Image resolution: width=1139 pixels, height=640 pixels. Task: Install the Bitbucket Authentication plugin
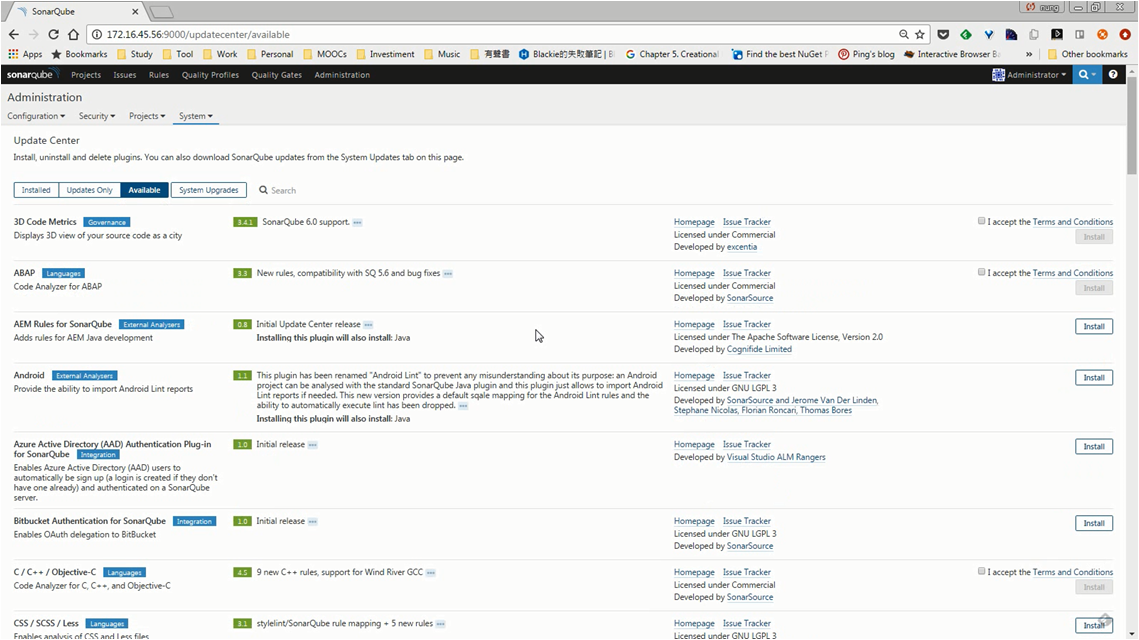(x=1094, y=523)
